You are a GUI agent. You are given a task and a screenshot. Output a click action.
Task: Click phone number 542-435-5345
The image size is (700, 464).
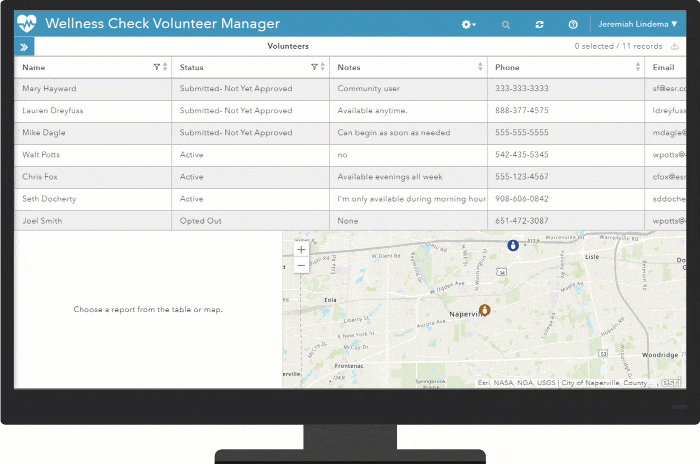tap(521, 155)
